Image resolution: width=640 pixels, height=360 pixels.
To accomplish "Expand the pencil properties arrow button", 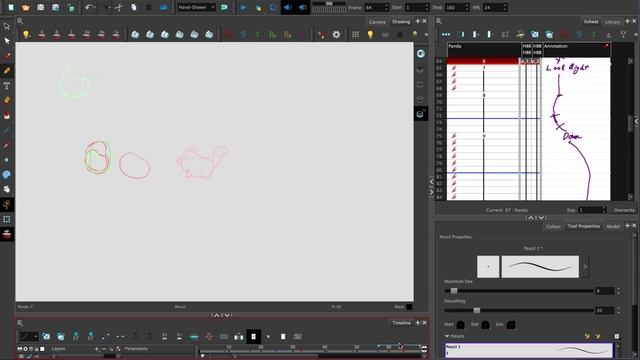I will [x=585, y=267].
